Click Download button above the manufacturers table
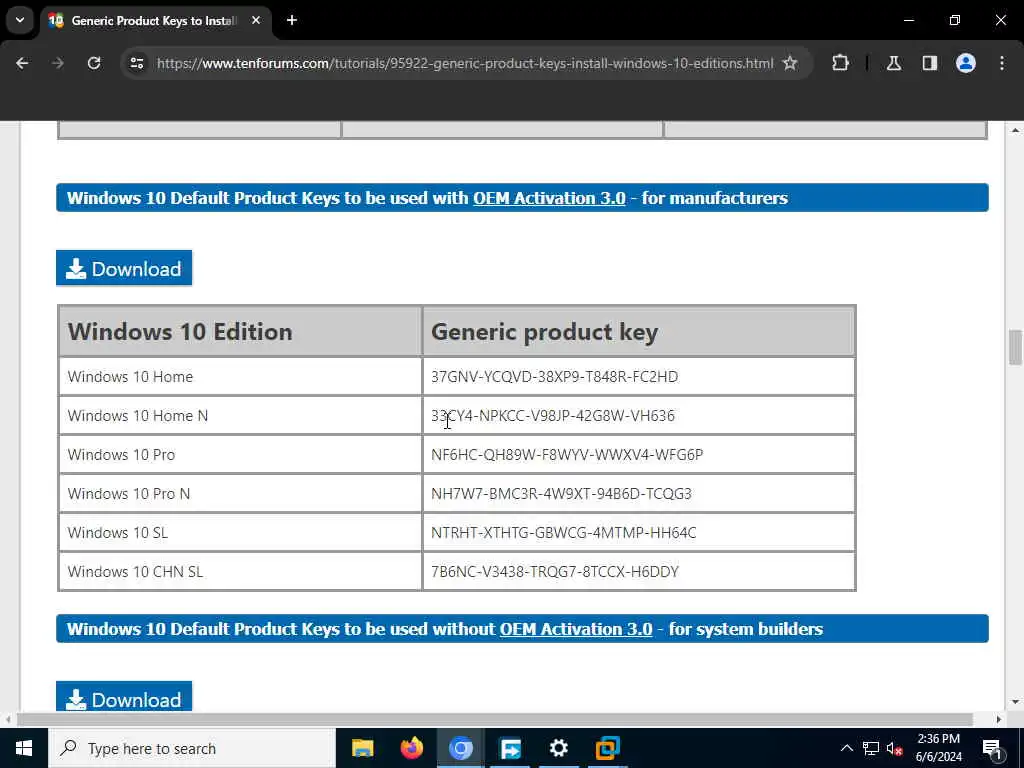Screen dimensions: 1024x768 (124, 268)
